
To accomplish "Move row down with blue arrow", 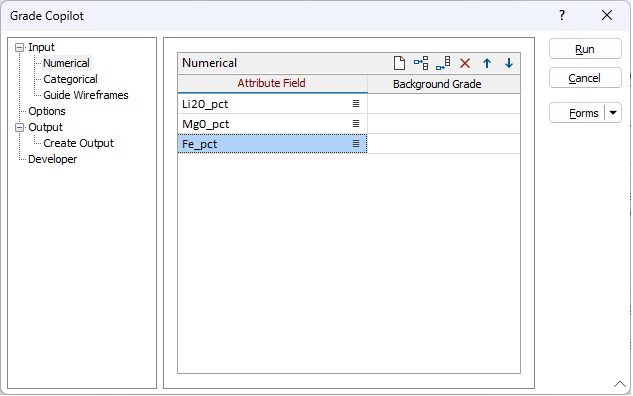I will tap(509, 63).
